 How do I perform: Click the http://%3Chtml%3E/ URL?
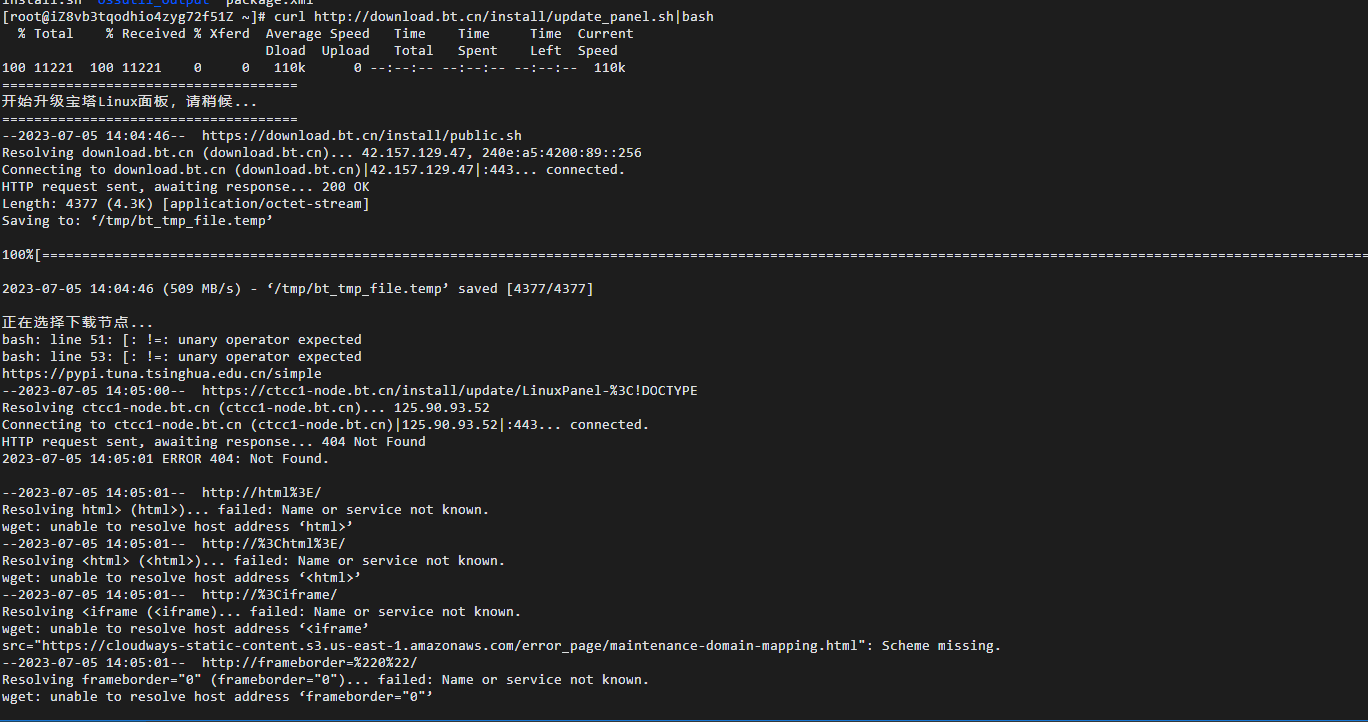273,544
